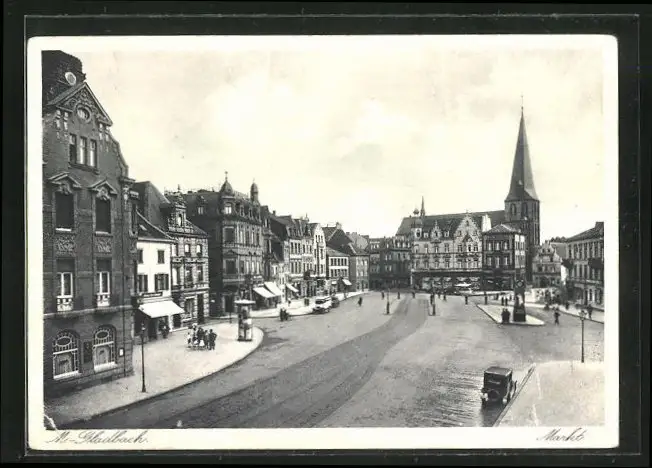
Task: Click the vintage car in the foreground
Action: (x=497, y=385)
